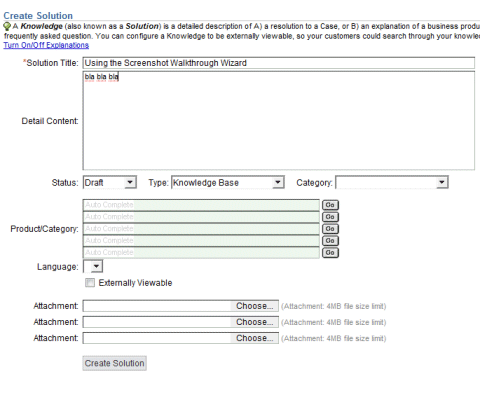The width and height of the screenshot is (480, 400).
Task: Open the Language dropdown
Action: [x=93, y=266]
